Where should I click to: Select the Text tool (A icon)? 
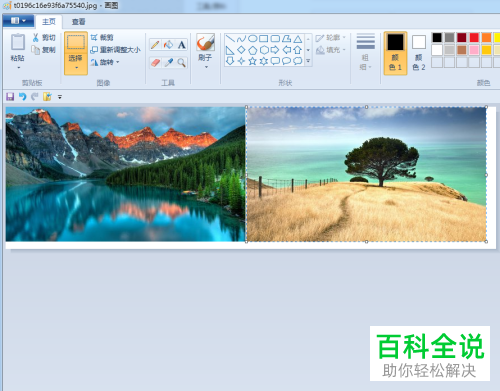pos(182,44)
